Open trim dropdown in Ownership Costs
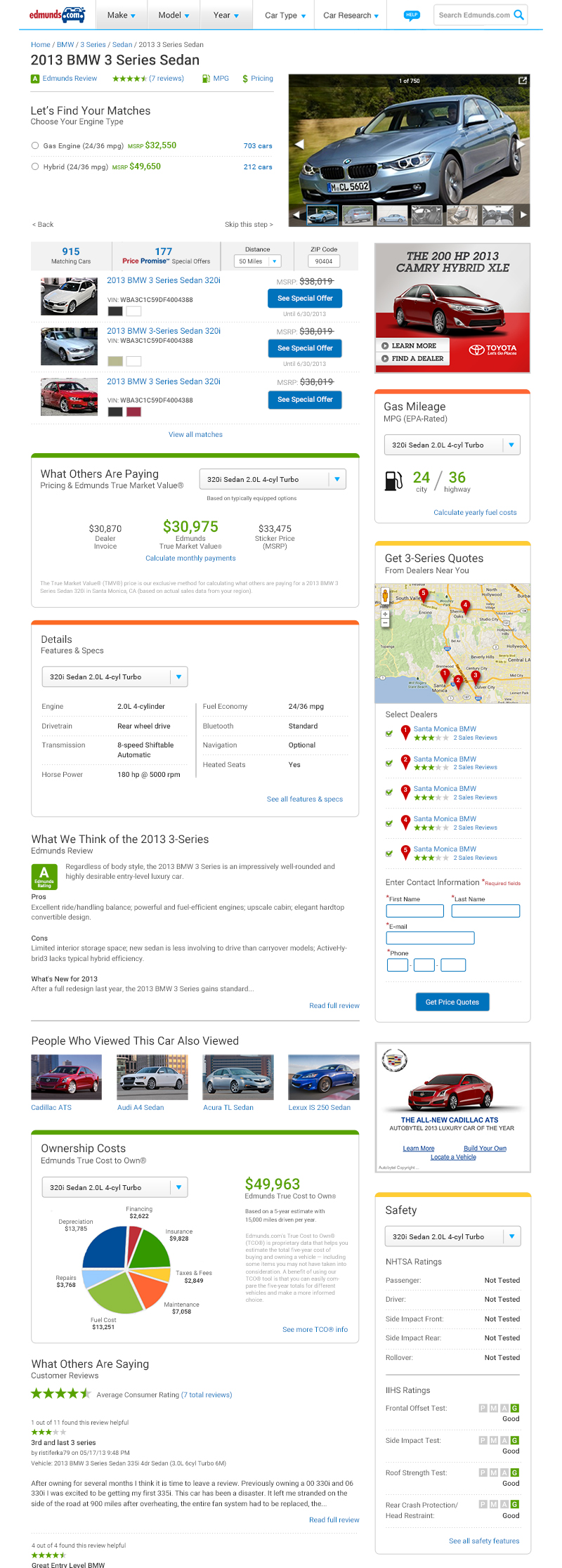 coord(115,1187)
